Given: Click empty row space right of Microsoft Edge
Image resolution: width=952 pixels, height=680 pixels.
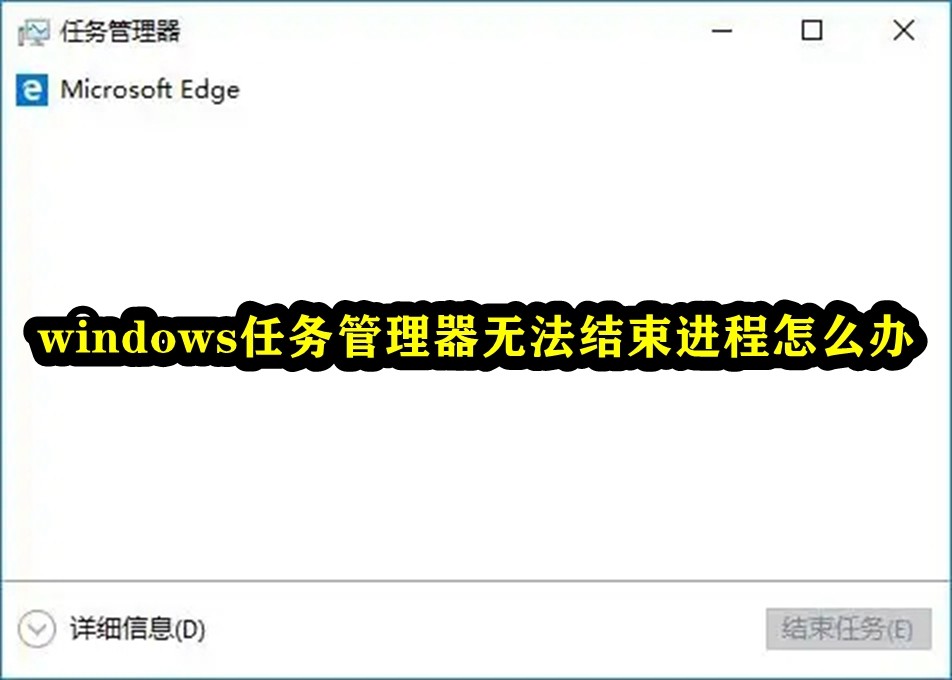Looking at the screenshot, I should [595, 90].
